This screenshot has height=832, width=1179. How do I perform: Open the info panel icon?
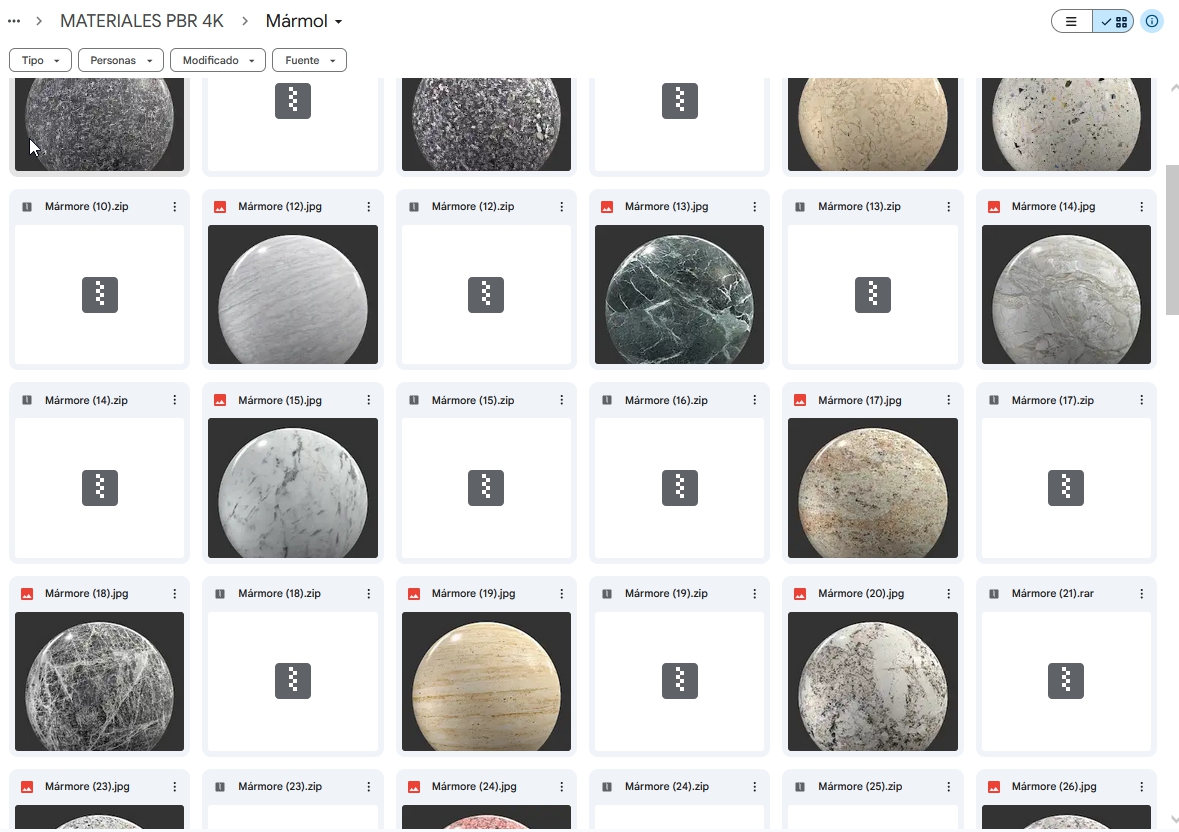coord(1152,21)
